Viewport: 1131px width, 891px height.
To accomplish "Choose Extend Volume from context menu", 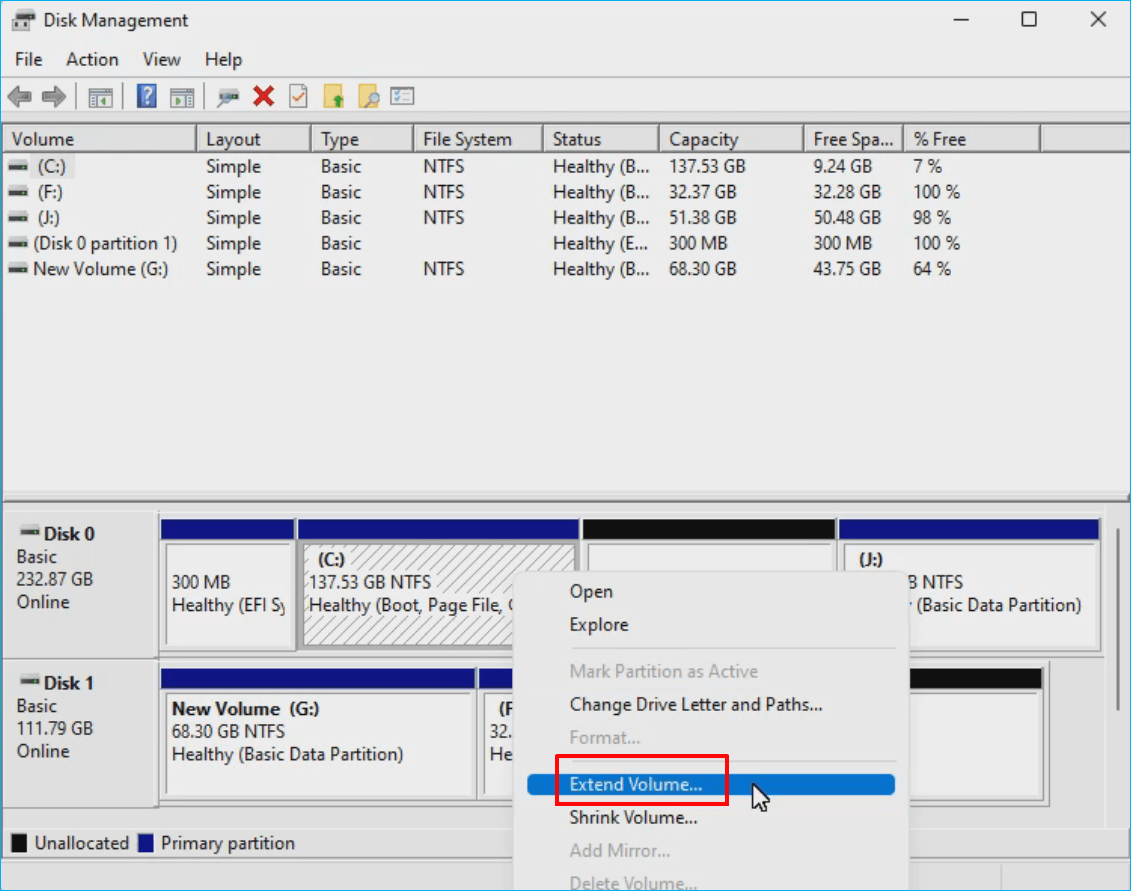I will pyautogui.click(x=636, y=785).
